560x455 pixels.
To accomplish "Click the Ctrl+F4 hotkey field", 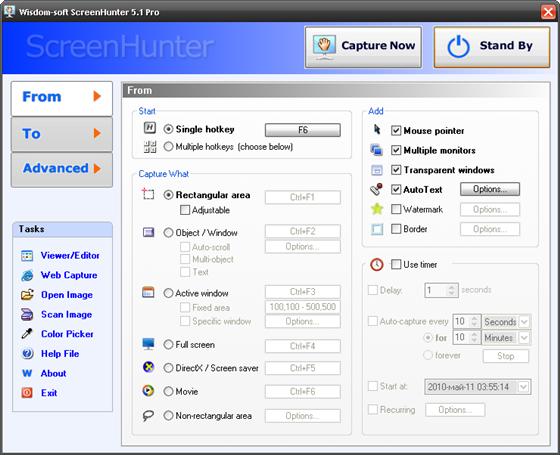I will click(x=302, y=346).
